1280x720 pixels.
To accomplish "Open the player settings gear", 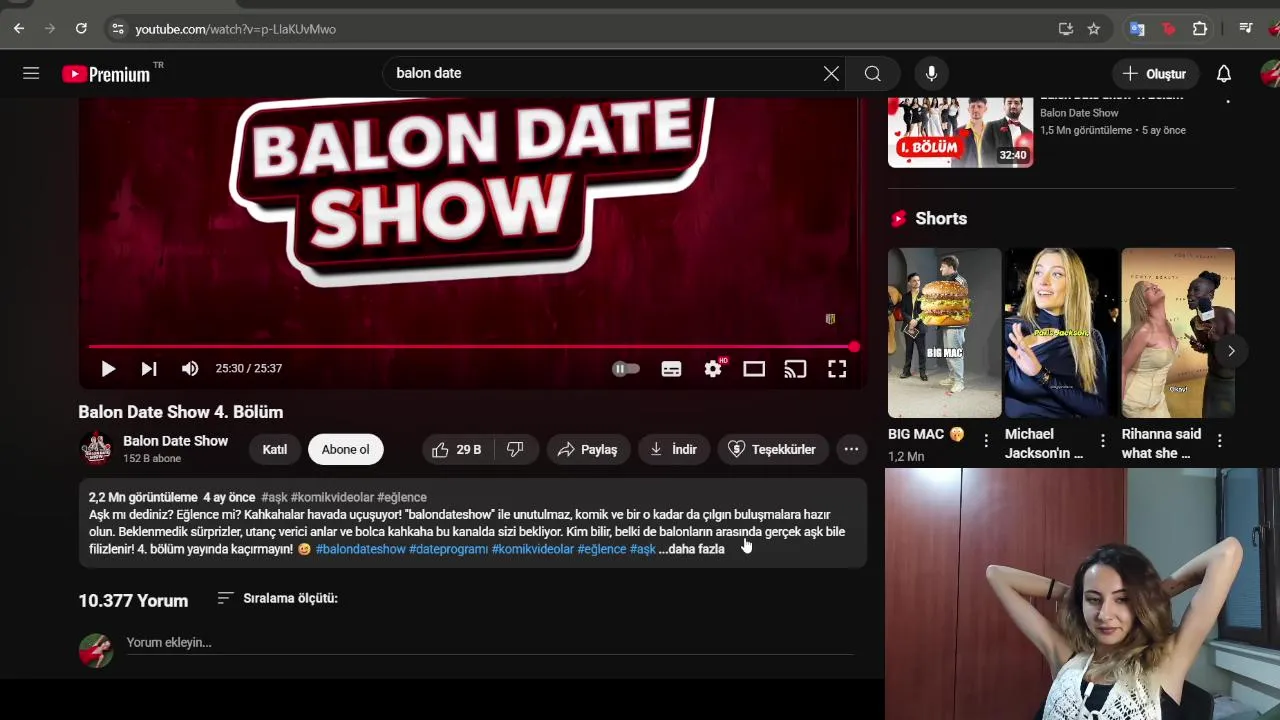I will (x=713, y=368).
